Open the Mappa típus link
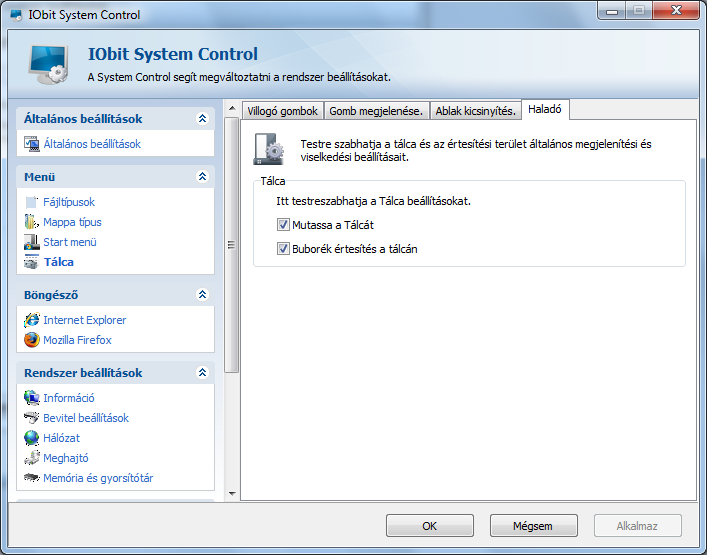 point(72,222)
